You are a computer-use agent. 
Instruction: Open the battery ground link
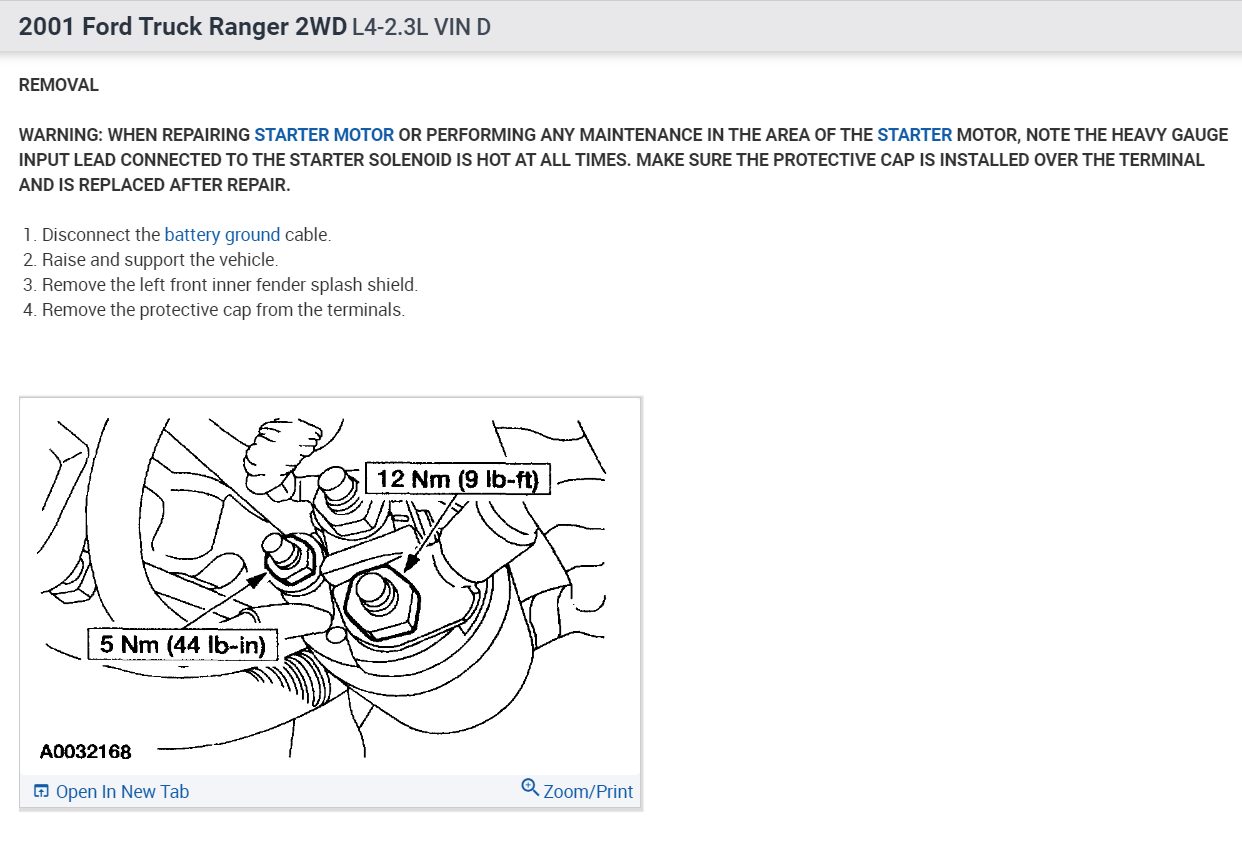(x=222, y=235)
